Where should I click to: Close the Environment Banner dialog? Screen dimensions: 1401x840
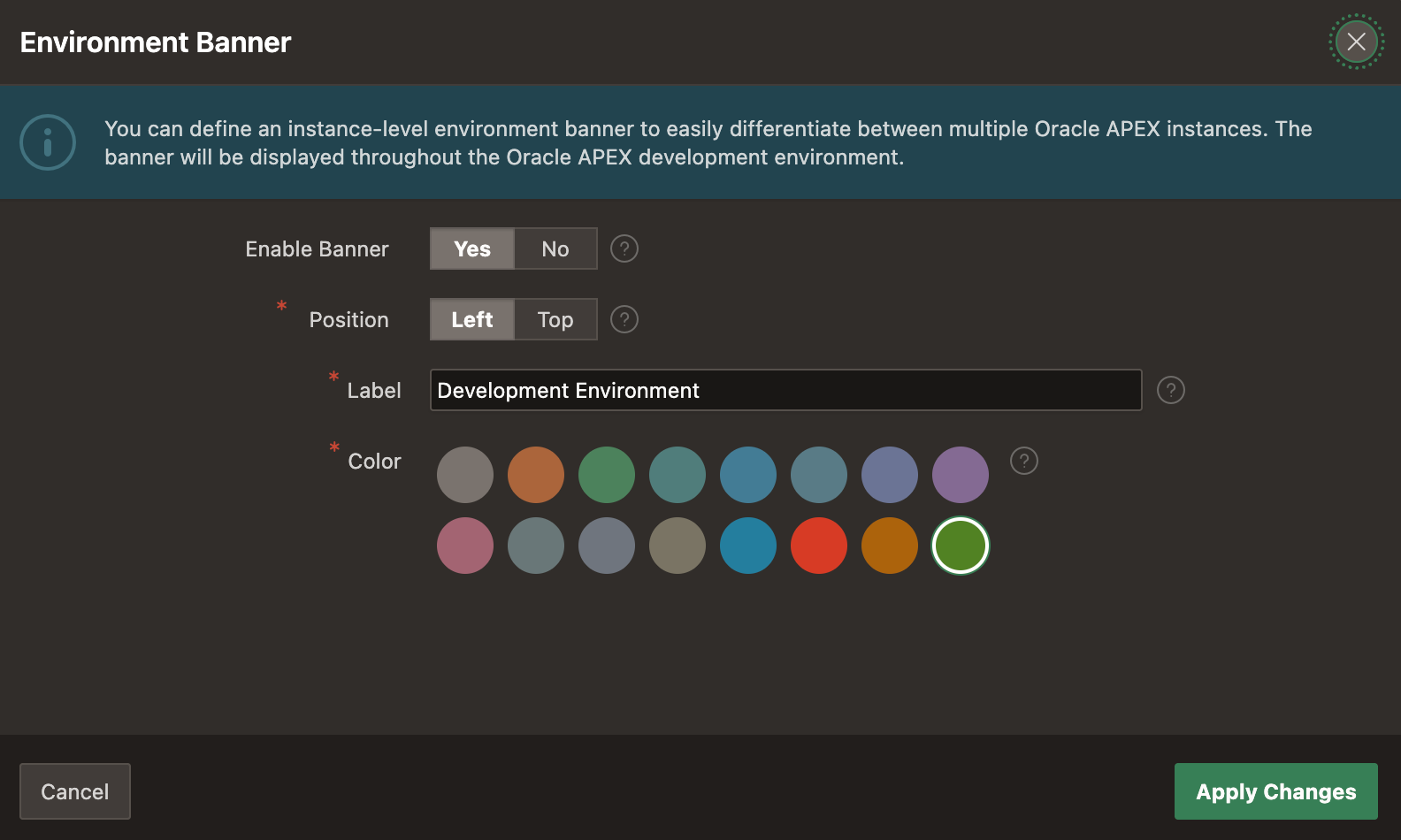[x=1356, y=42]
